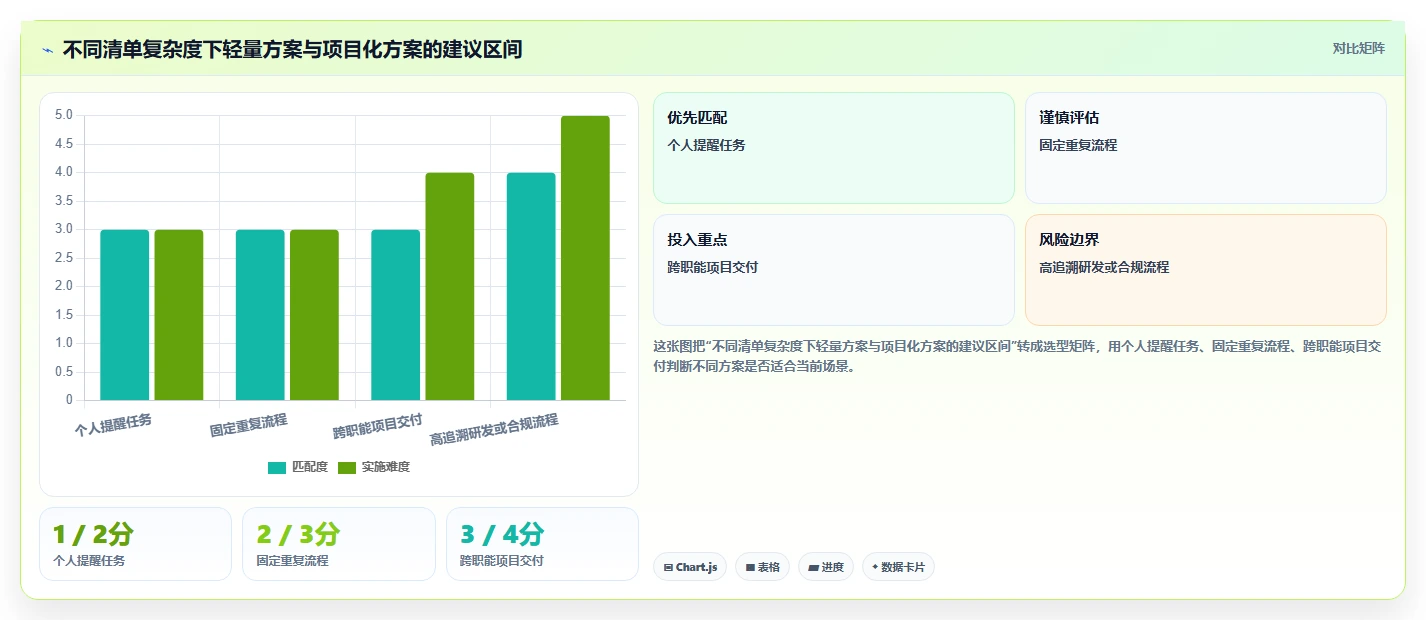Screen dimensions: 1426x620
Task: Click the 2.5 y-axis value
Action: coord(63,258)
